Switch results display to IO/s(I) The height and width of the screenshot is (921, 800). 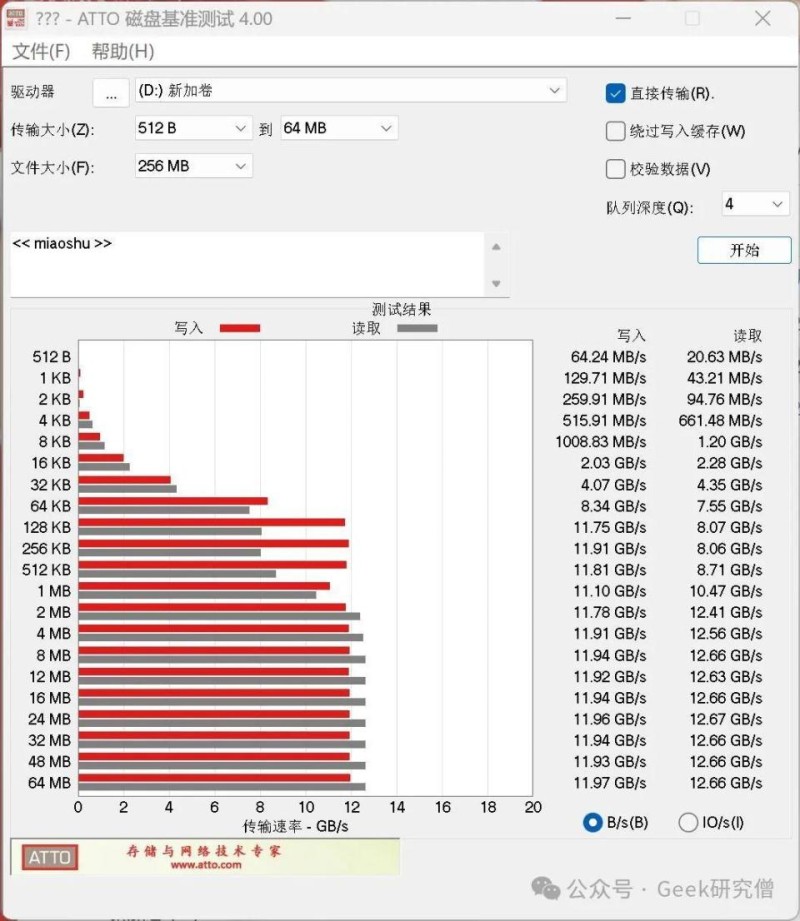(x=688, y=822)
